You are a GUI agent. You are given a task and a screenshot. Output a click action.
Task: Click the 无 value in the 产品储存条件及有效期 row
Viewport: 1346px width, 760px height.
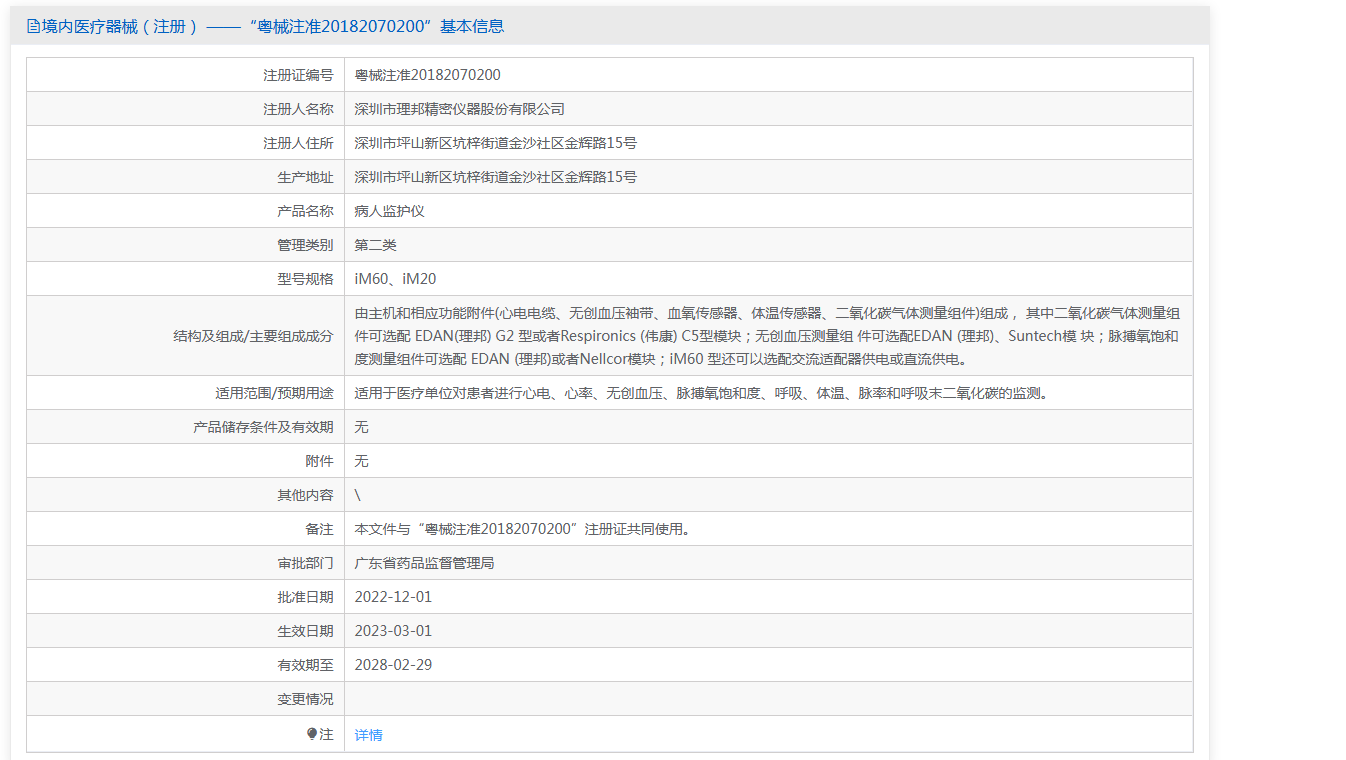362,427
